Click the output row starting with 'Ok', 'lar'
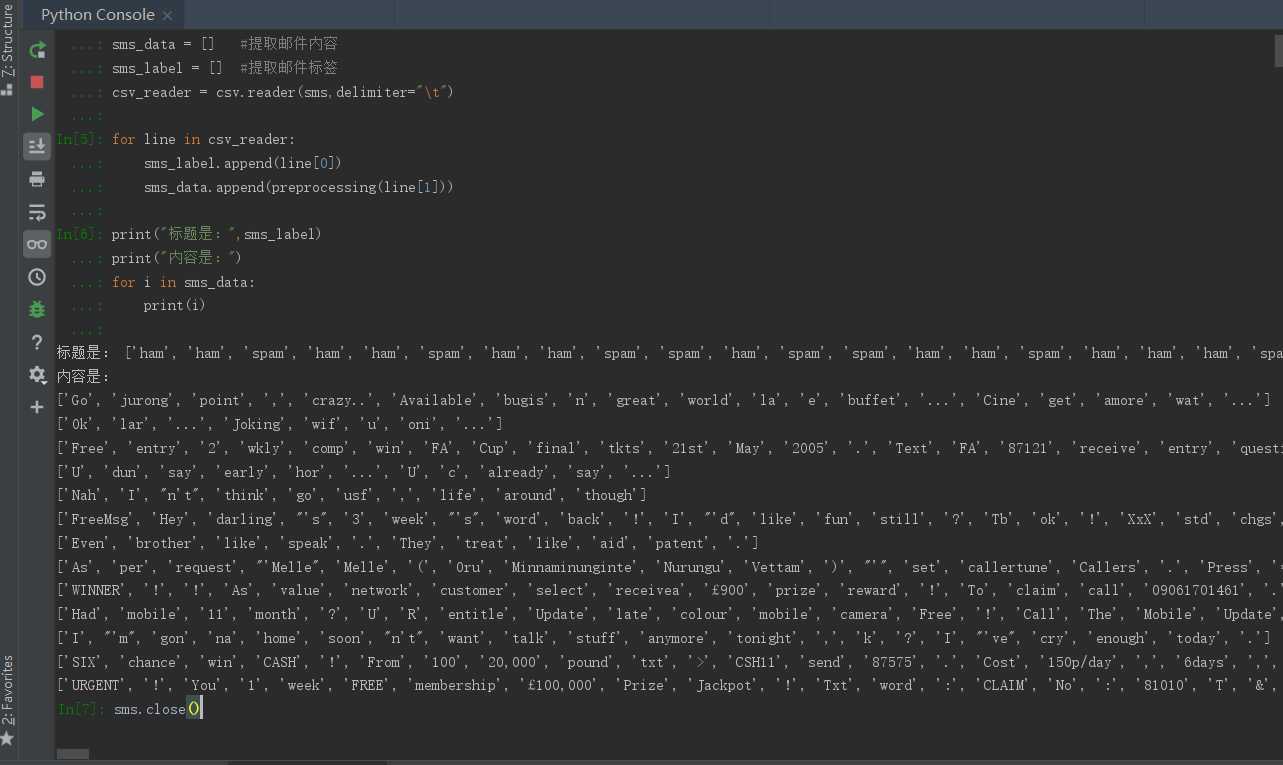 pyautogui.click(x=280, y=424)
